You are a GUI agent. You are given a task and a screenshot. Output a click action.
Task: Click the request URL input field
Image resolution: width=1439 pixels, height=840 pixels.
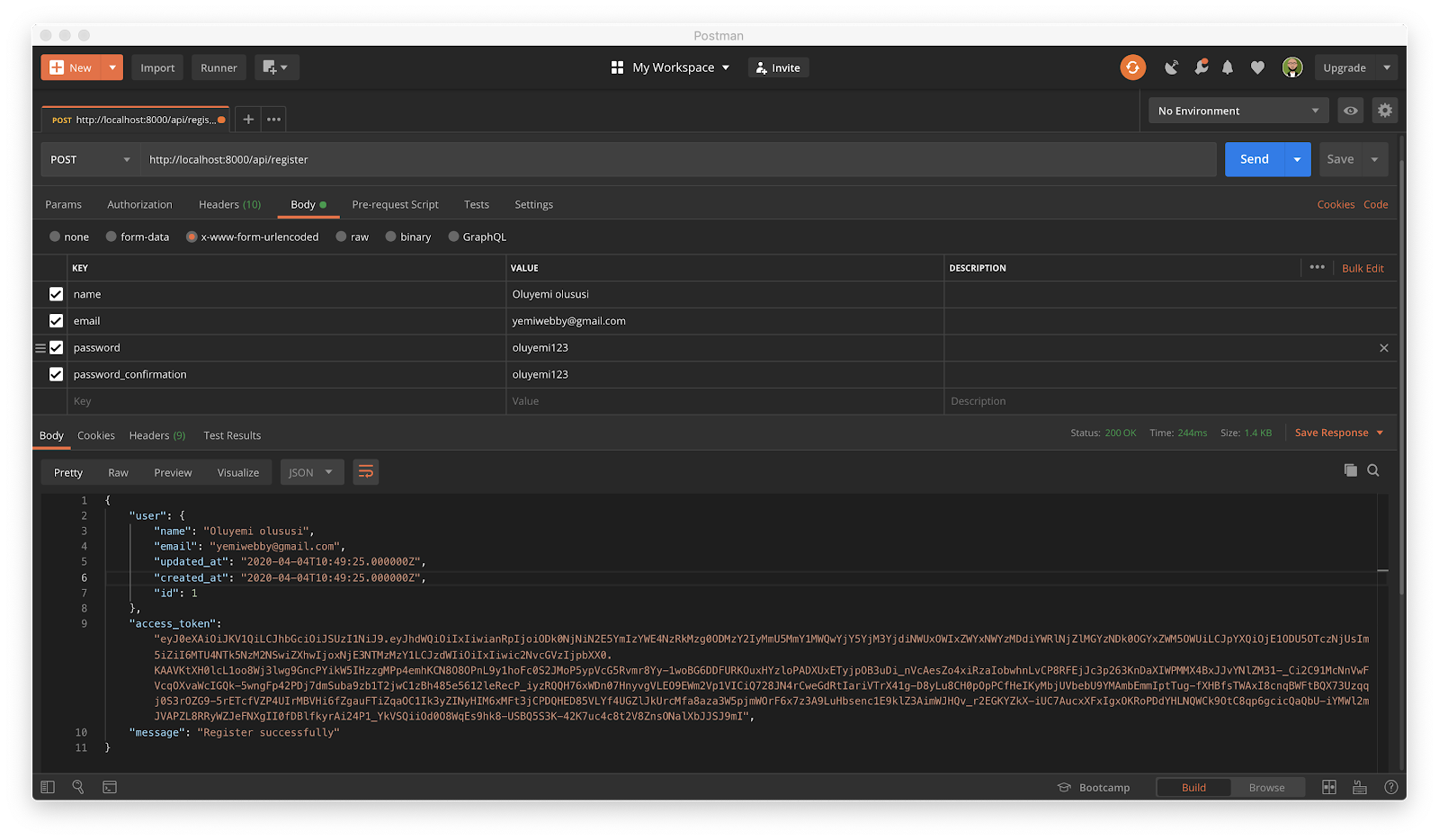[678, 159]
